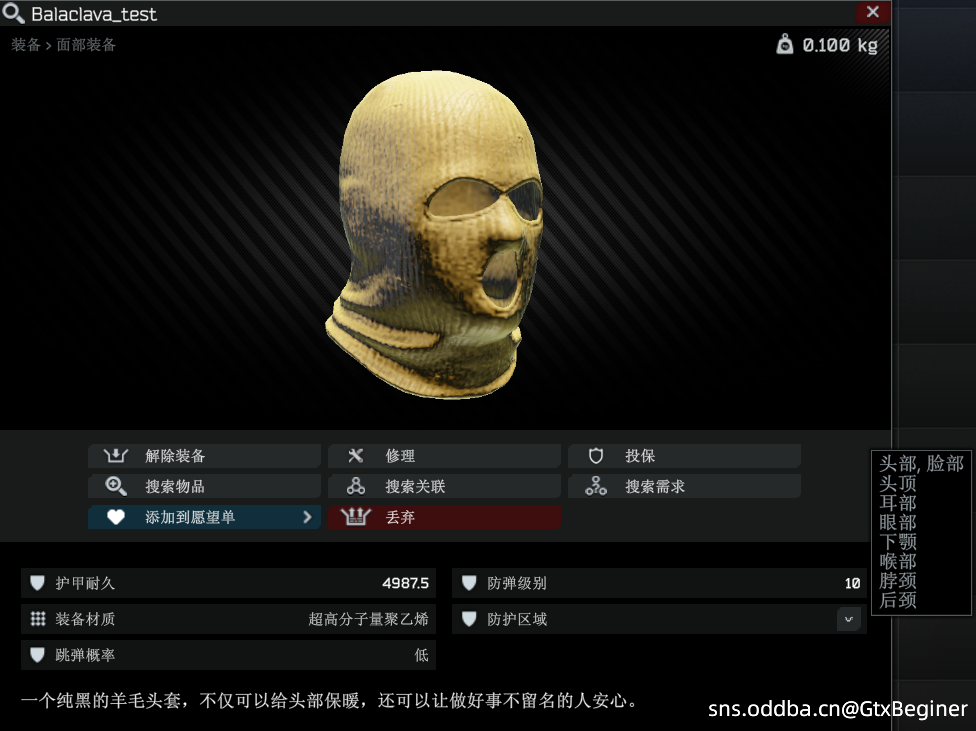Click the repair tools icon beside 修理

click(356, 456)
